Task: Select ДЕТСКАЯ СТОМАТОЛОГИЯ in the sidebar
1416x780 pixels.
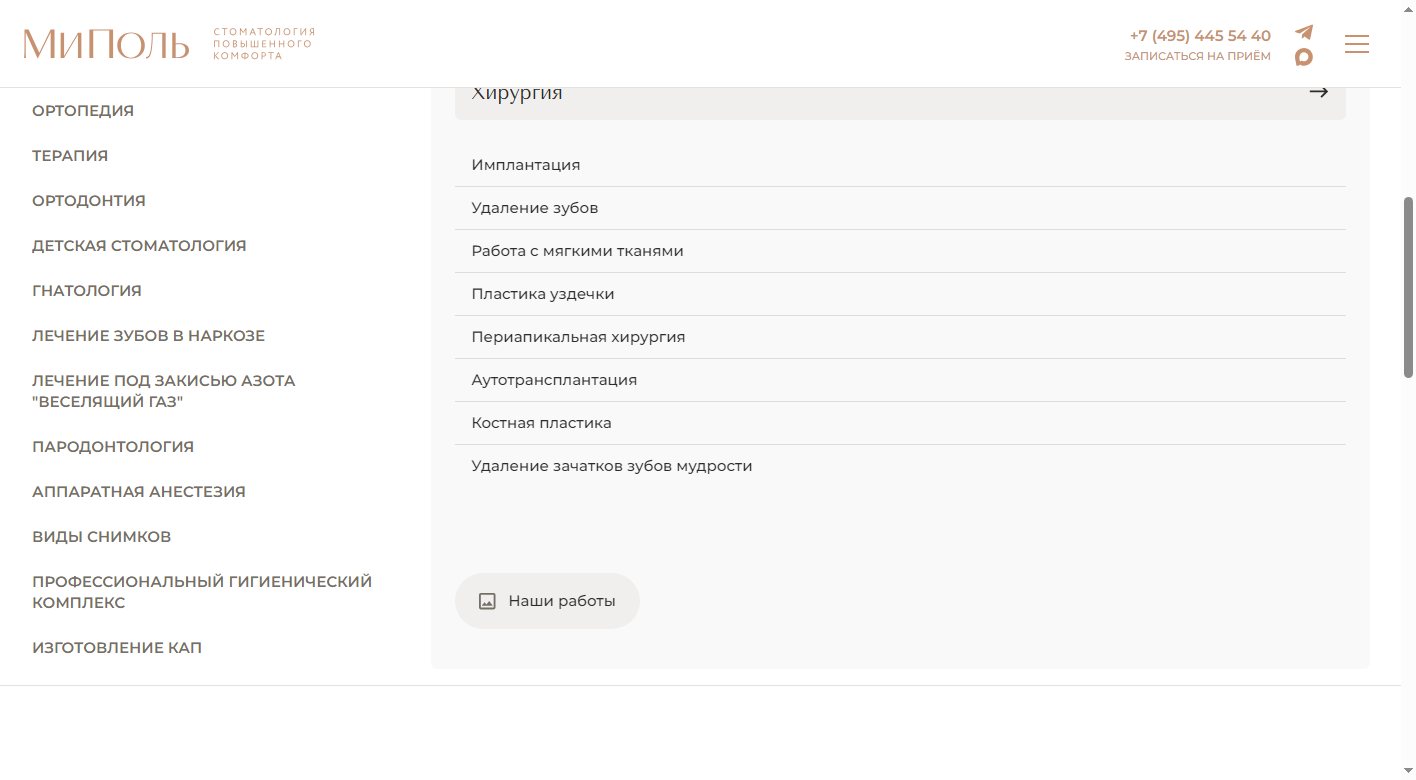Action: (139, 246)
